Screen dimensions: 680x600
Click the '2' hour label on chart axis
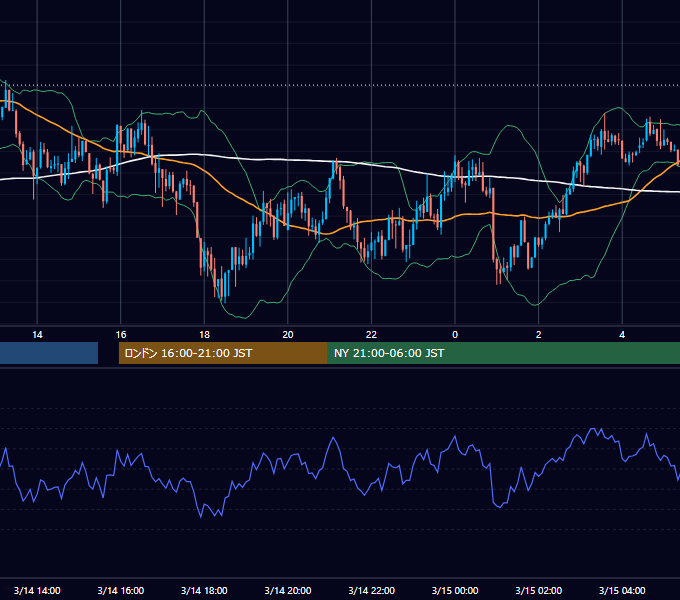tap(539, 335)
